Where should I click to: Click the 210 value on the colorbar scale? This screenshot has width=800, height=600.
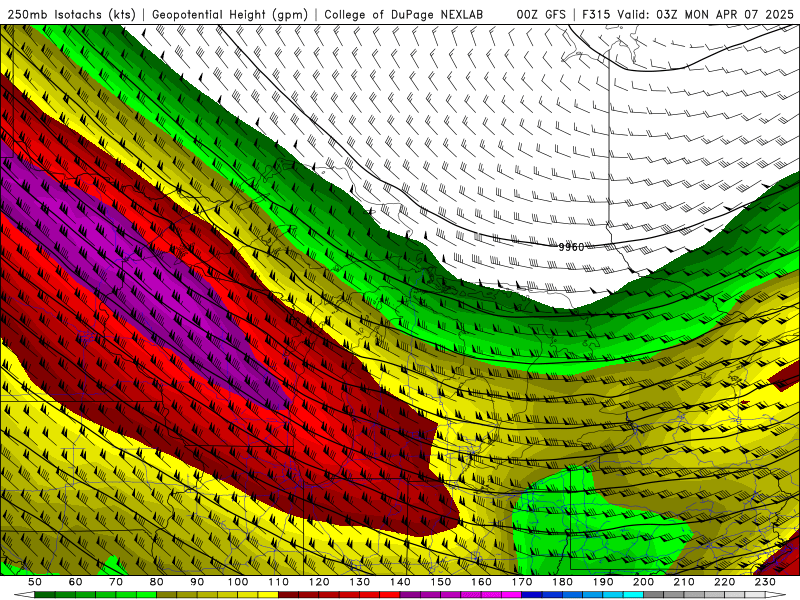(x=684, y=582)
